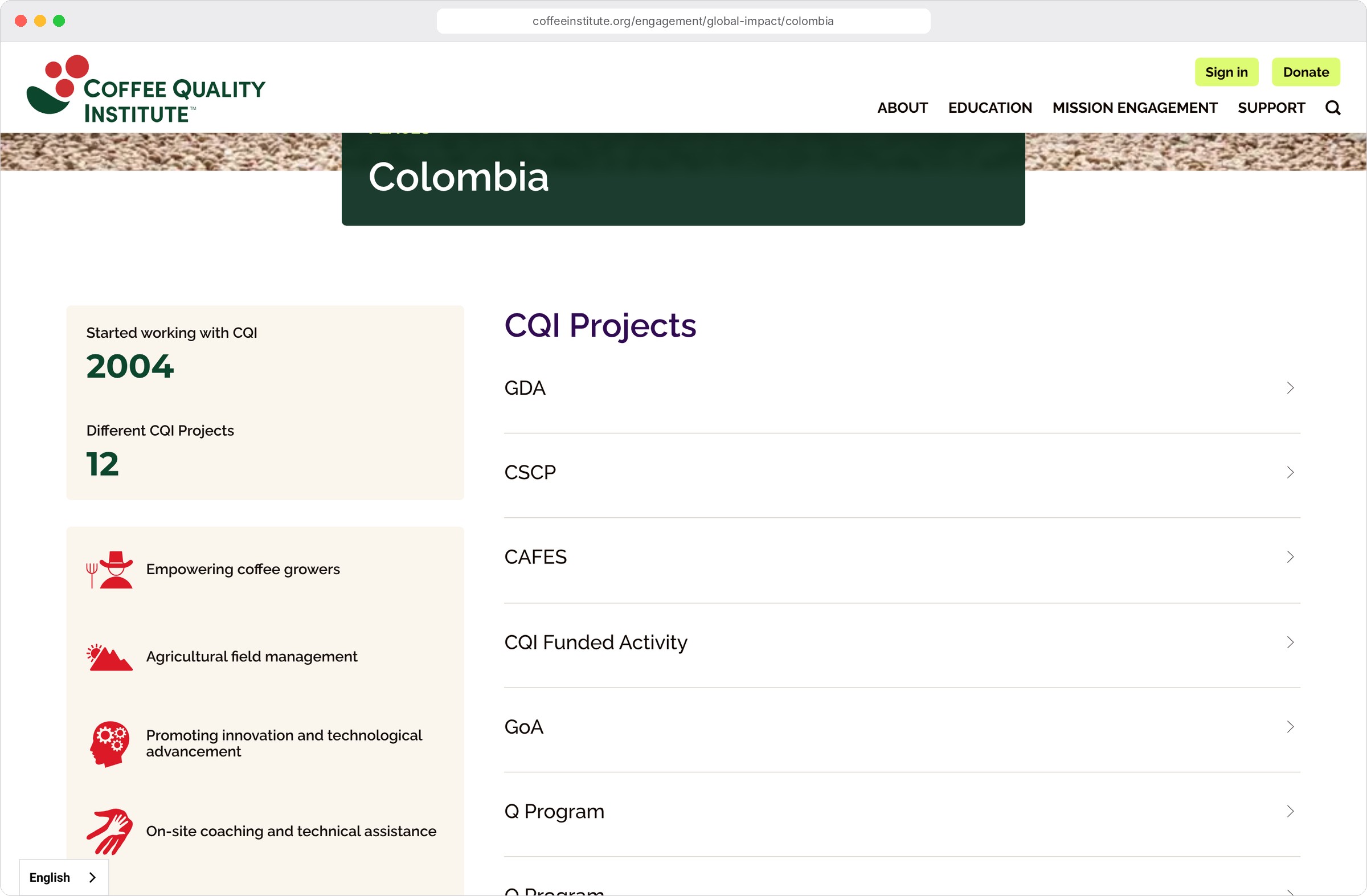Click the first Q Program title

[x=554, y=812]
